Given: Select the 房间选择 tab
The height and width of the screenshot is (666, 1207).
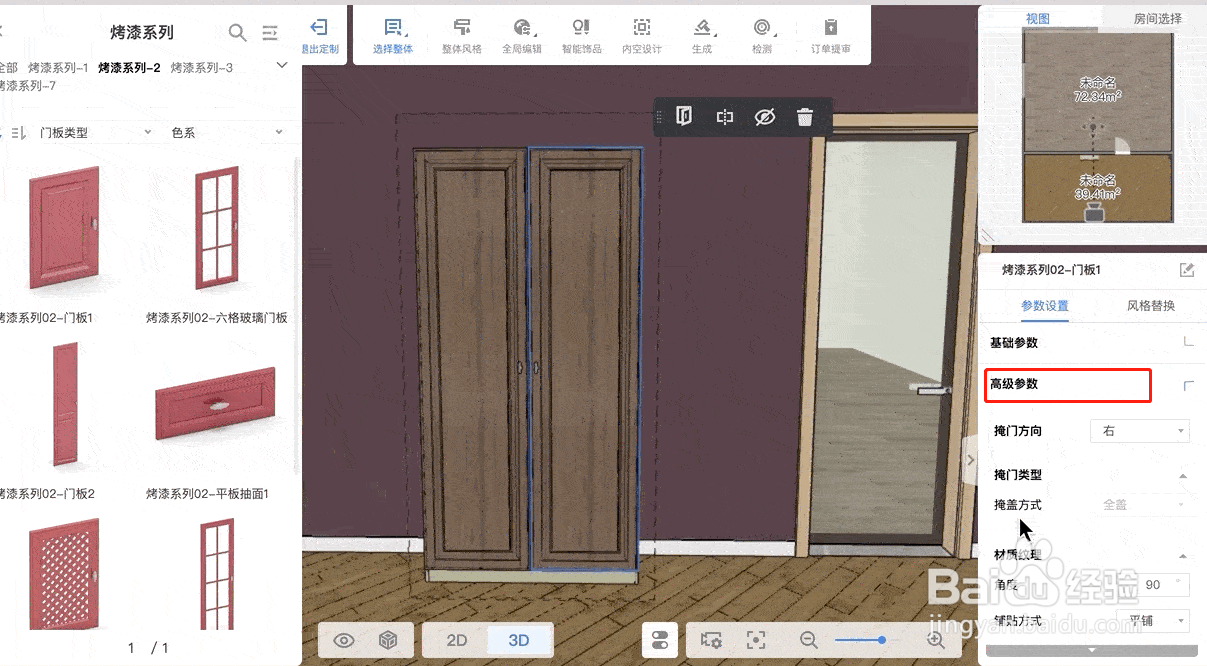Looking at the screenshot, I should point(1157,18).
